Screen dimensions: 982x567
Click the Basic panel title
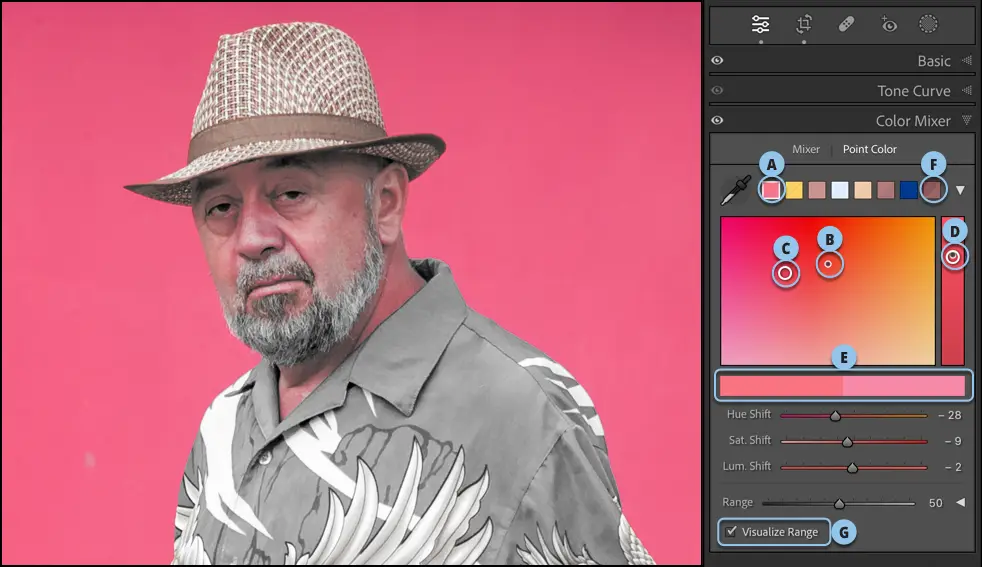coord(934,61)
